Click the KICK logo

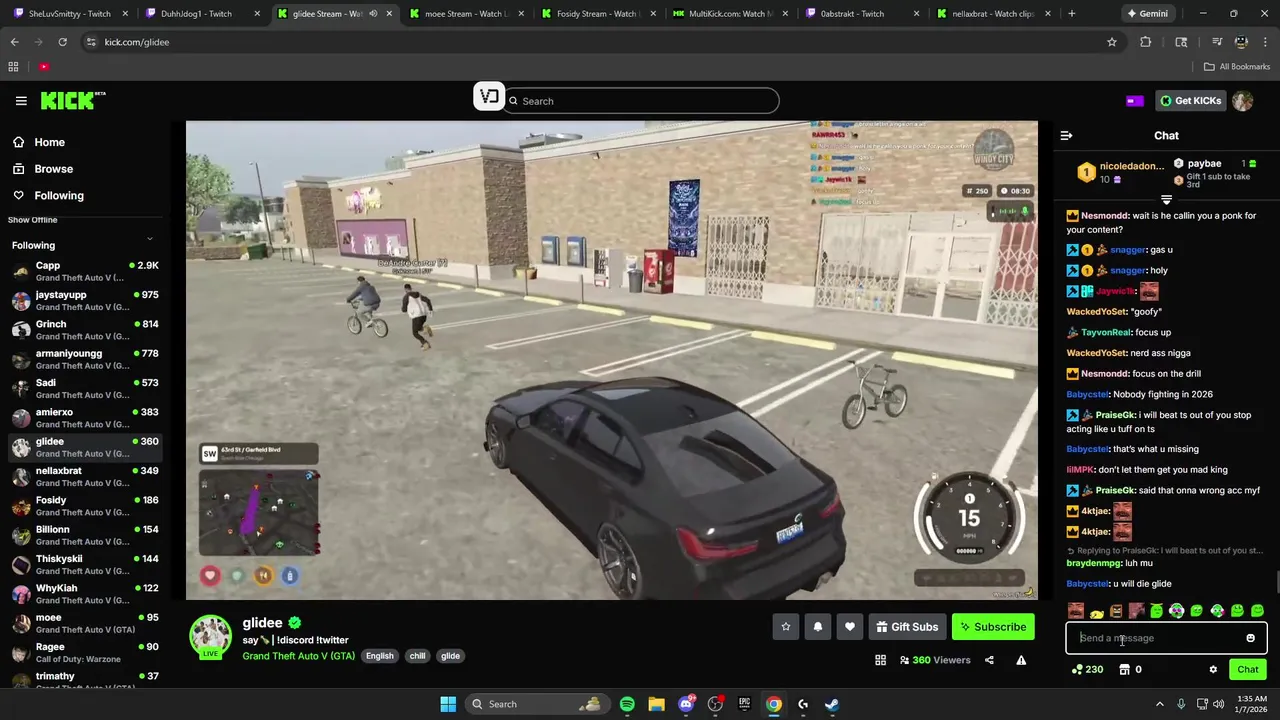73,100
